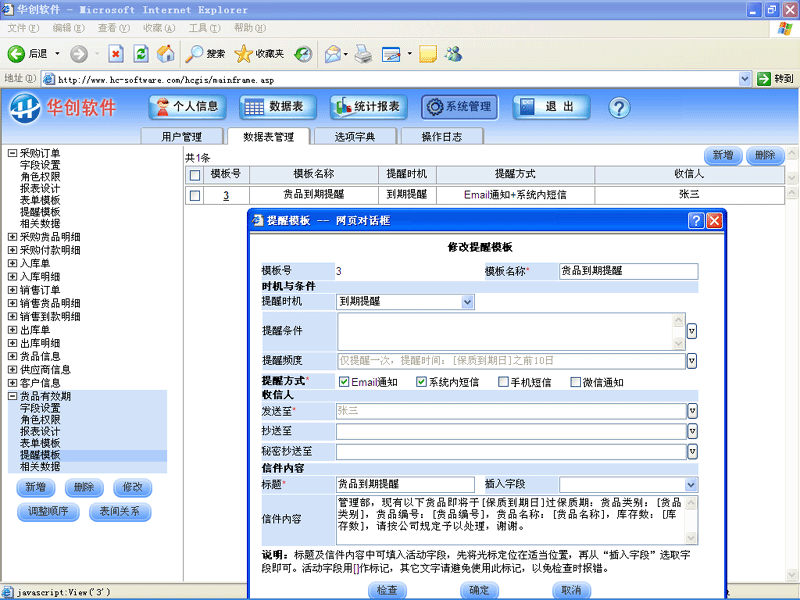The width and height of the screenshot is (800, 600).
Task: Expand the 入库单 tree node
Action: click(x=12, y=263)
